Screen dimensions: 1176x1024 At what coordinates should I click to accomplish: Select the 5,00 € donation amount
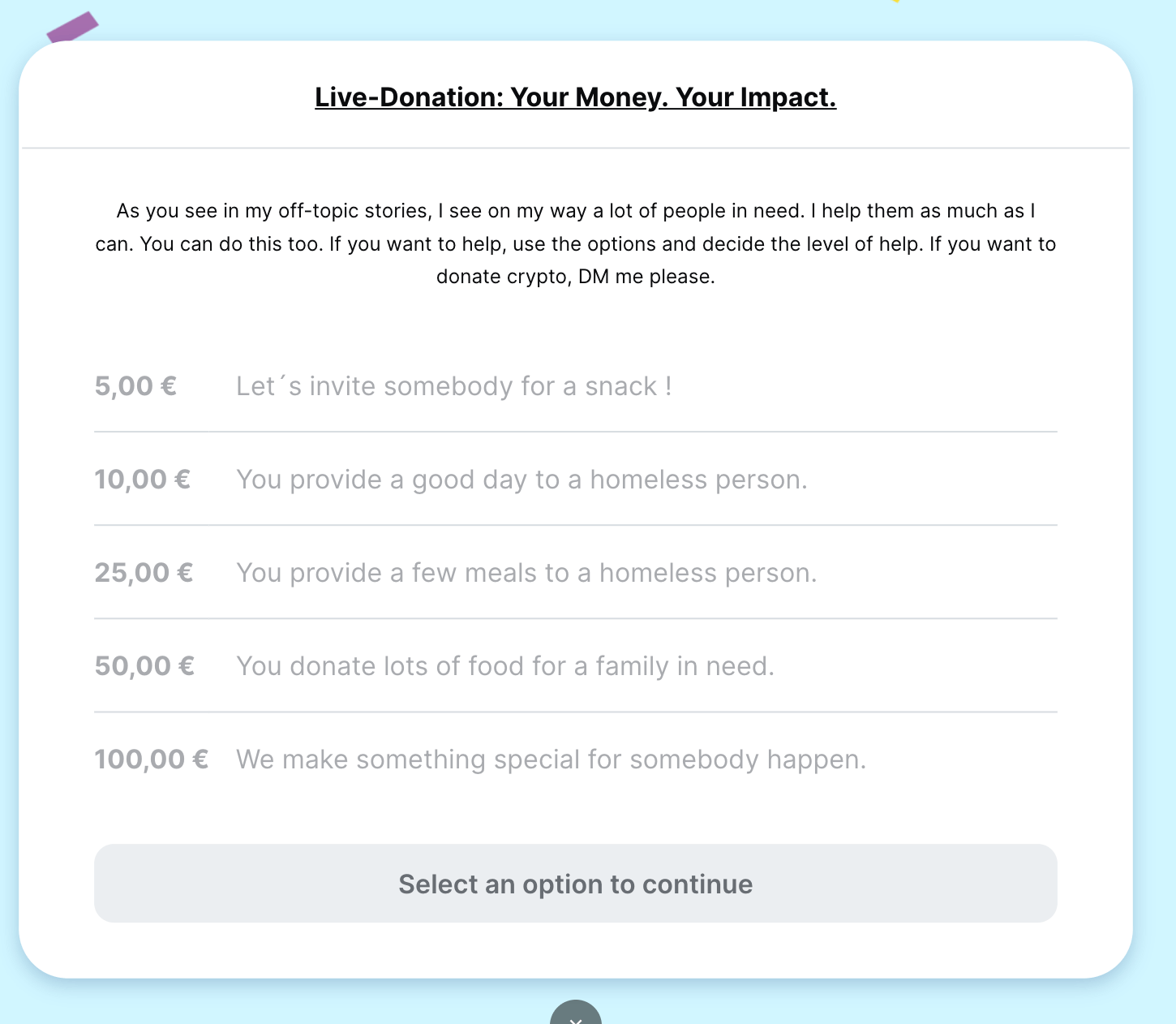pos(135,385)
